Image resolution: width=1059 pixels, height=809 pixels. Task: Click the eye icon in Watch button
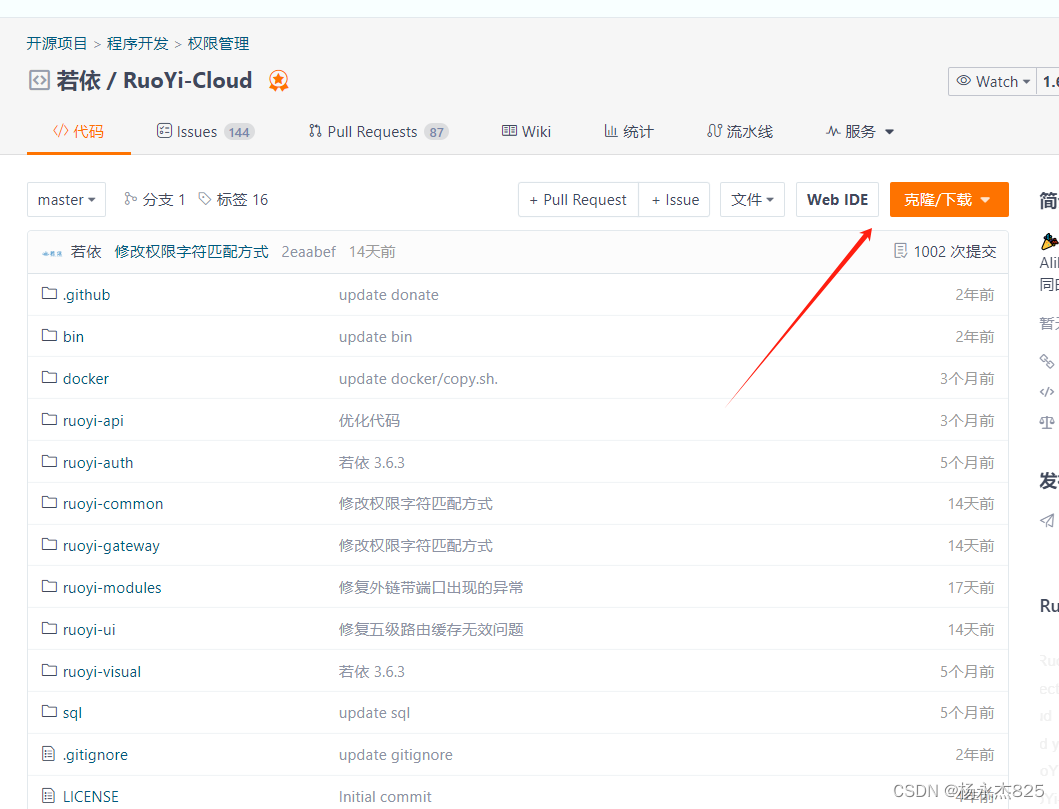[964, 80]
